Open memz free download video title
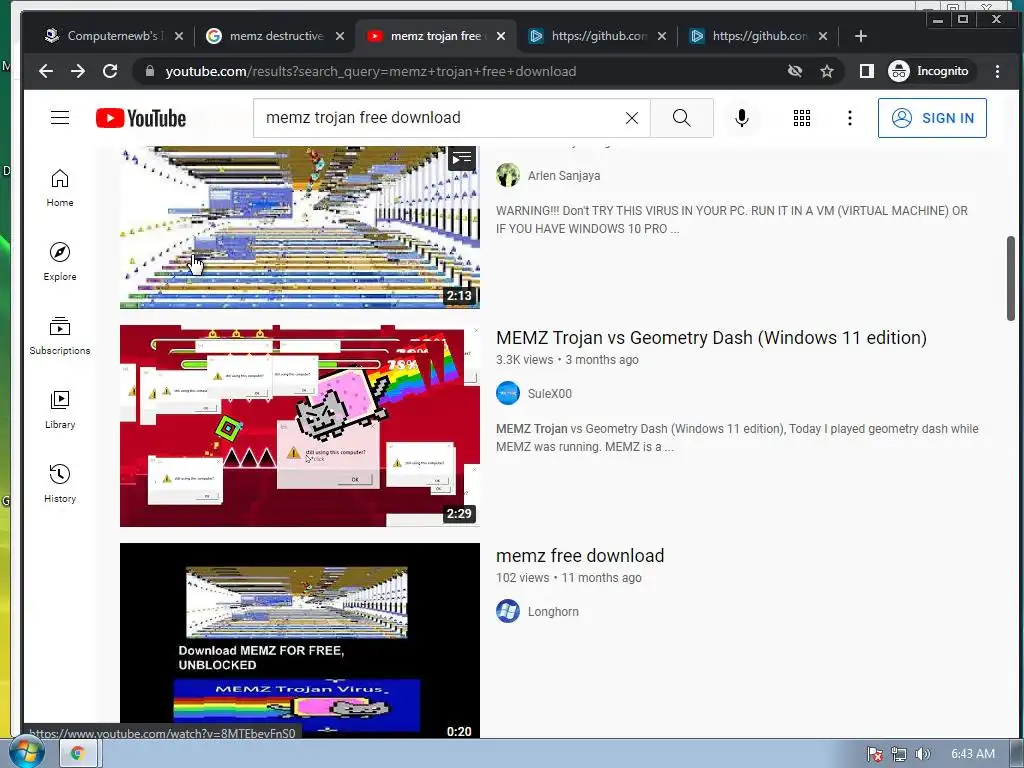1024x768 pixels. (580, 556)
